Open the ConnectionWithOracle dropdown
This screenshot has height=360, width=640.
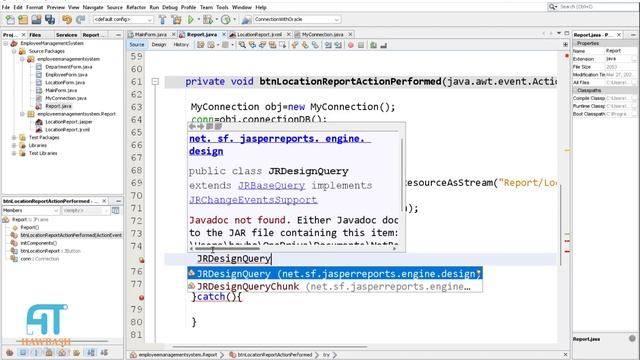click(297, 19)
